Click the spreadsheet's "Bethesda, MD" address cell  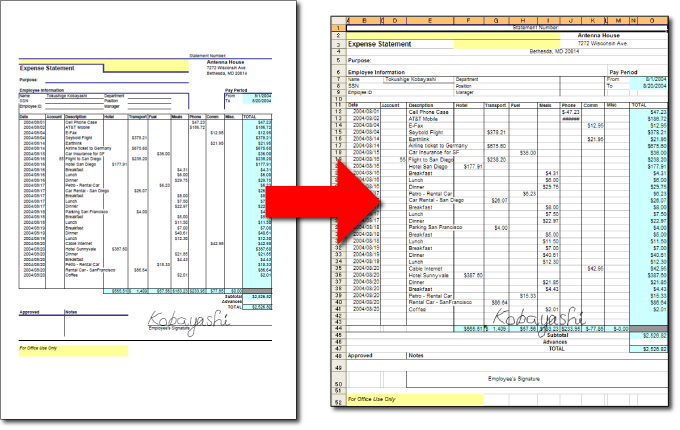(554, 52)
